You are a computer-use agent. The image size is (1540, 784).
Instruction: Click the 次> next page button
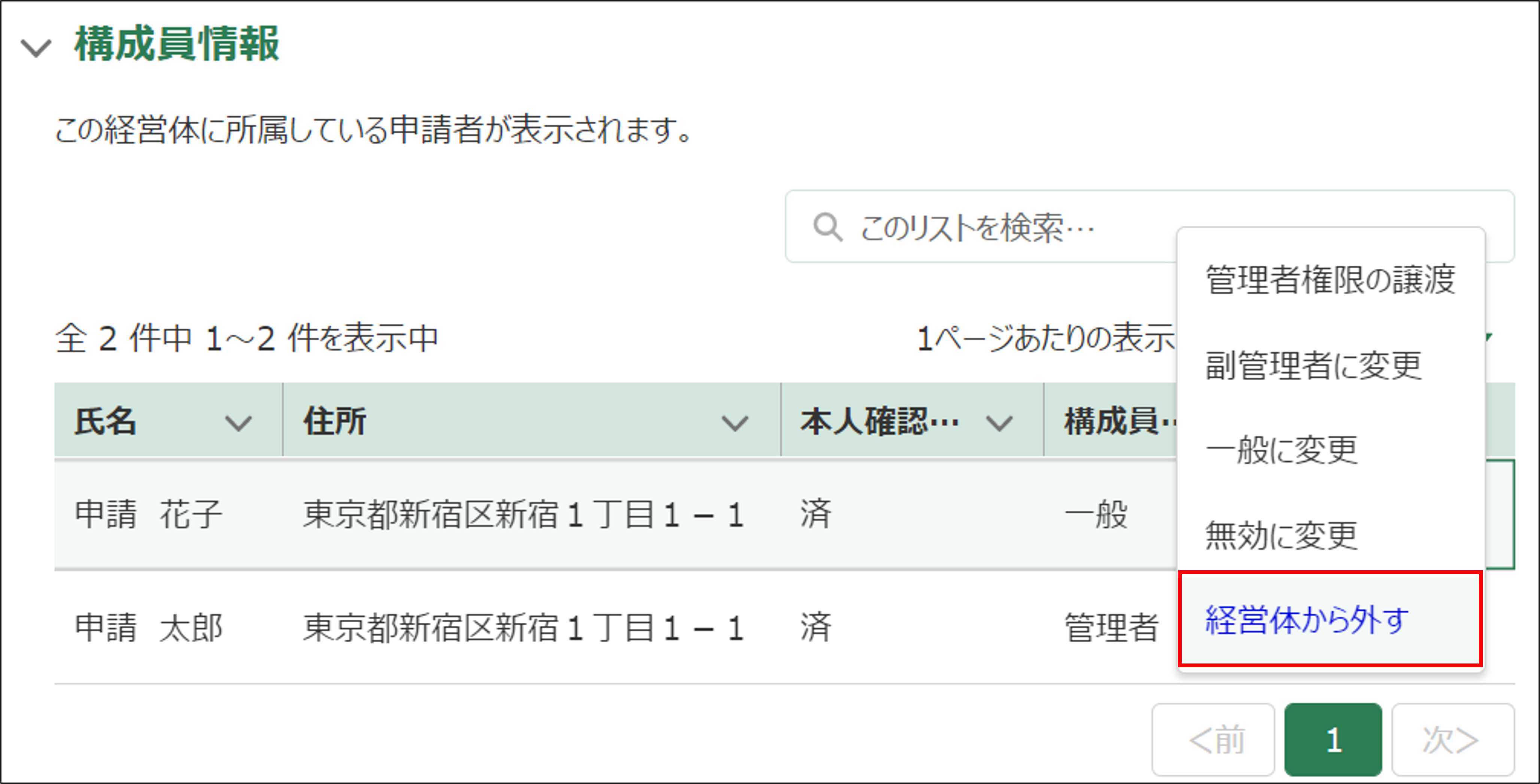tap(1453, 740)
